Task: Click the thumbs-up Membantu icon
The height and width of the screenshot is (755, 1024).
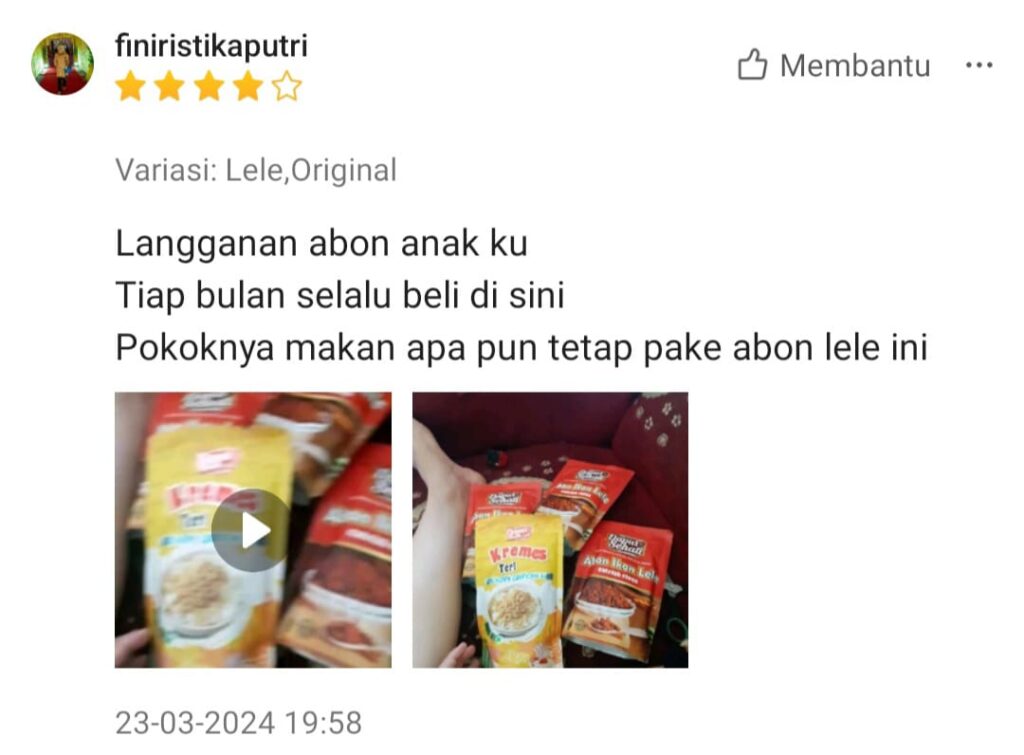Action: (752, 65)
